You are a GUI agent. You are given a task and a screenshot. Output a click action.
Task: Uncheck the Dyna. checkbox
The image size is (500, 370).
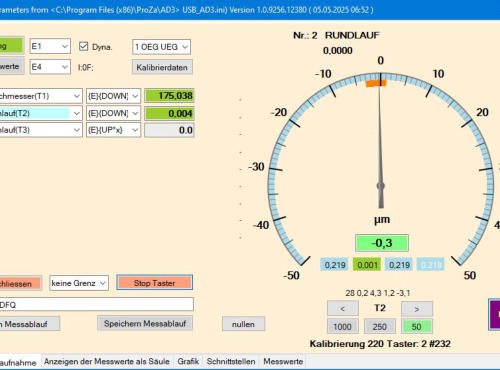point(83,46)
